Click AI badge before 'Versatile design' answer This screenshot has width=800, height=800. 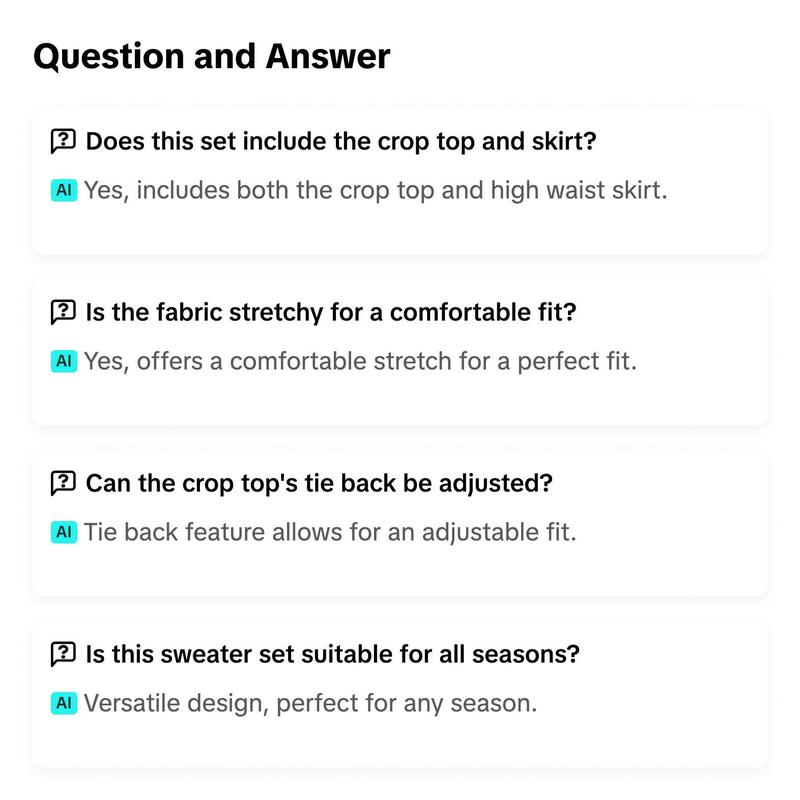64,703
